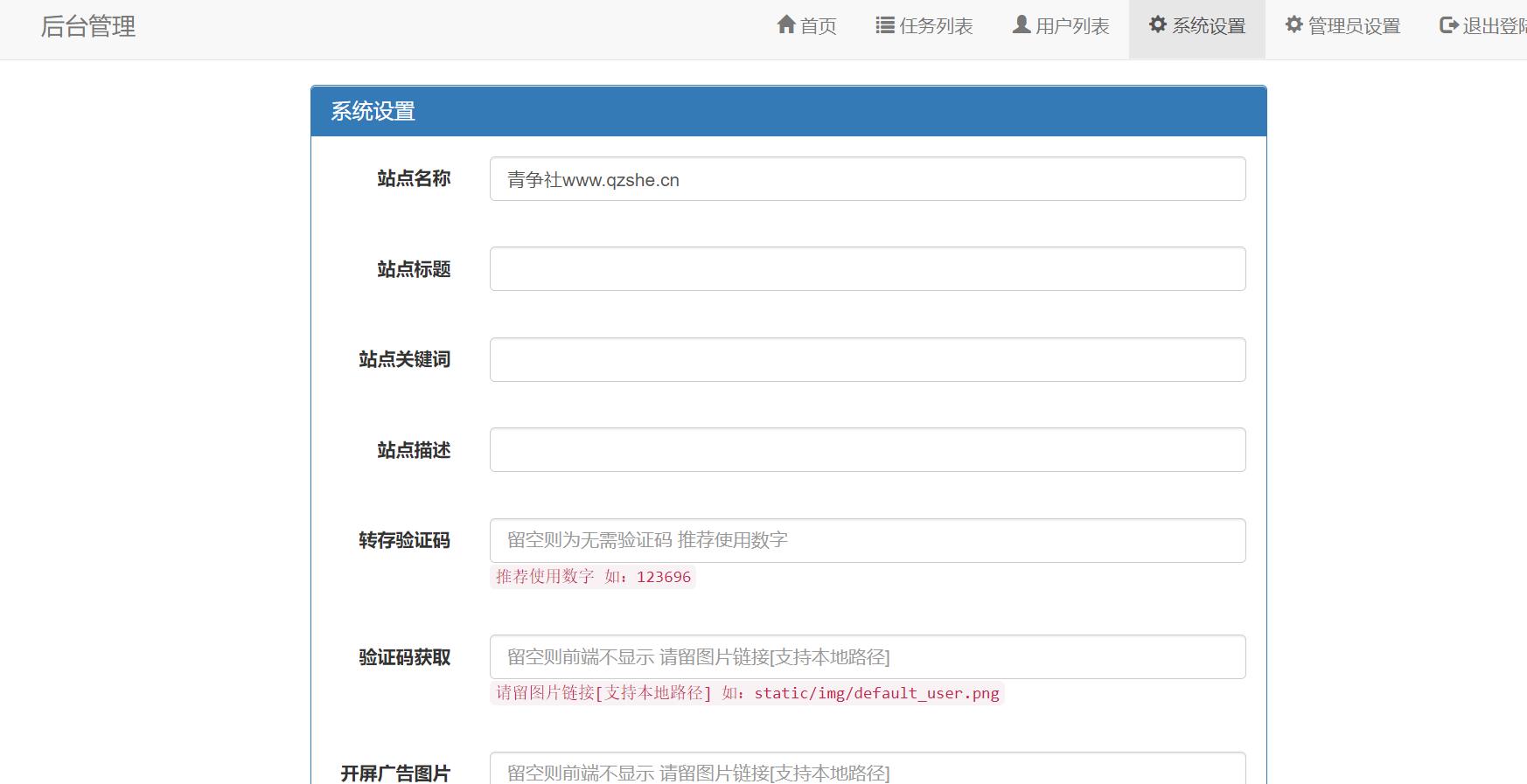1527x784 pixels.
Task: Focus the 站点名称 input field
Action: point(868,179)
